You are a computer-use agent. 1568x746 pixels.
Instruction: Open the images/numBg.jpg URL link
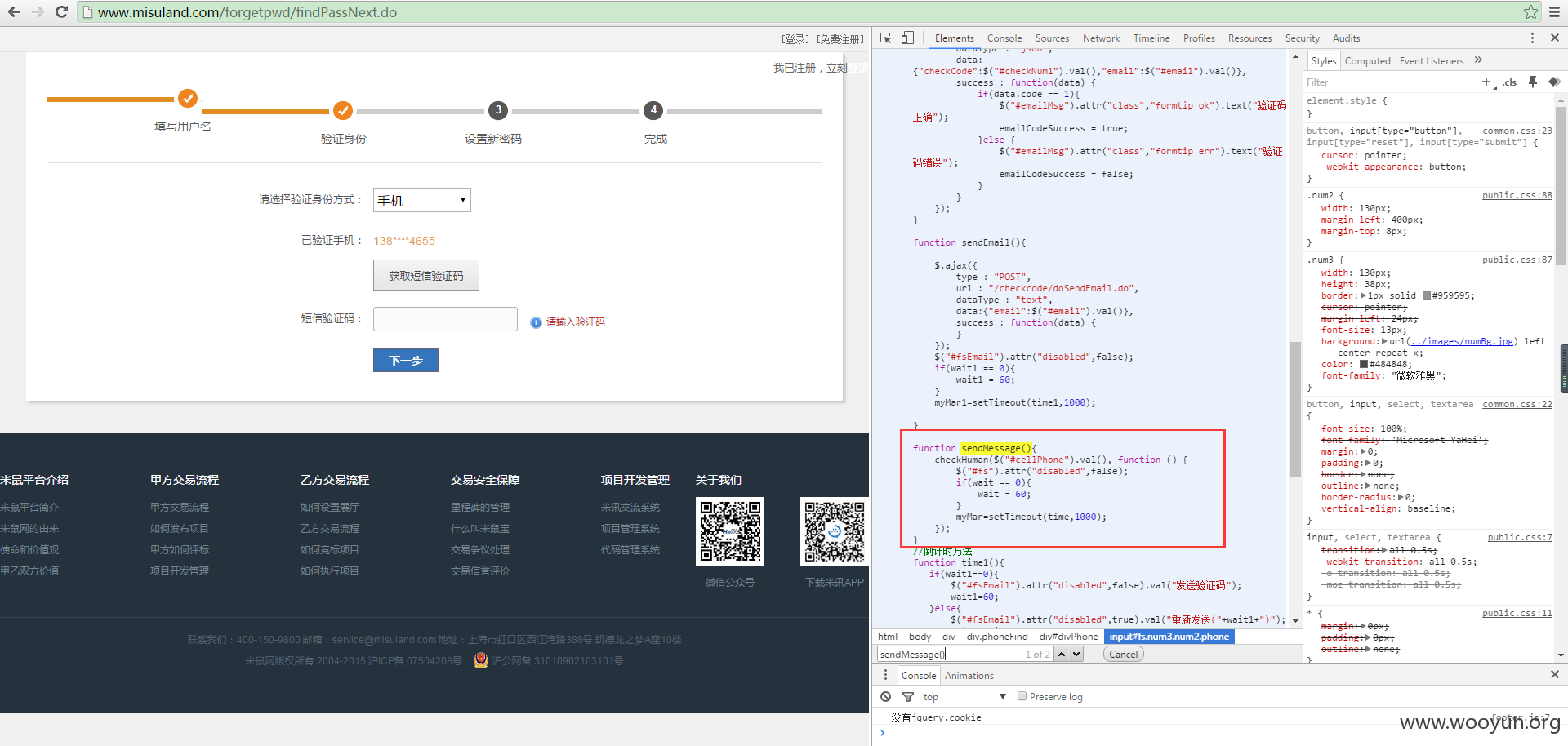1462,341
